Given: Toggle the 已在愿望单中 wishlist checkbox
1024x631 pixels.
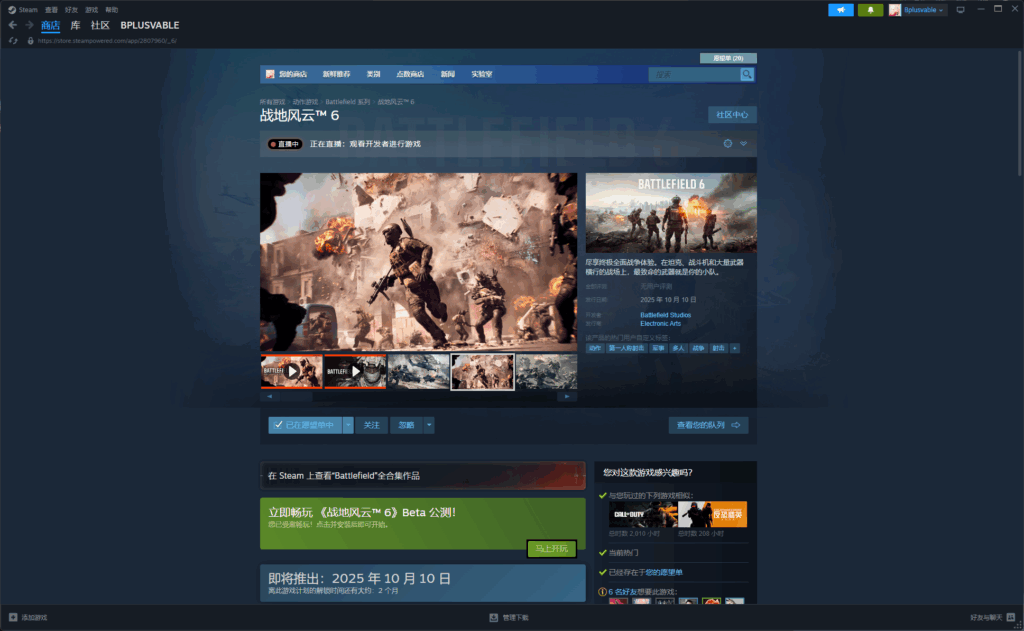Looking at the screenshot, I should click(278, 425).
